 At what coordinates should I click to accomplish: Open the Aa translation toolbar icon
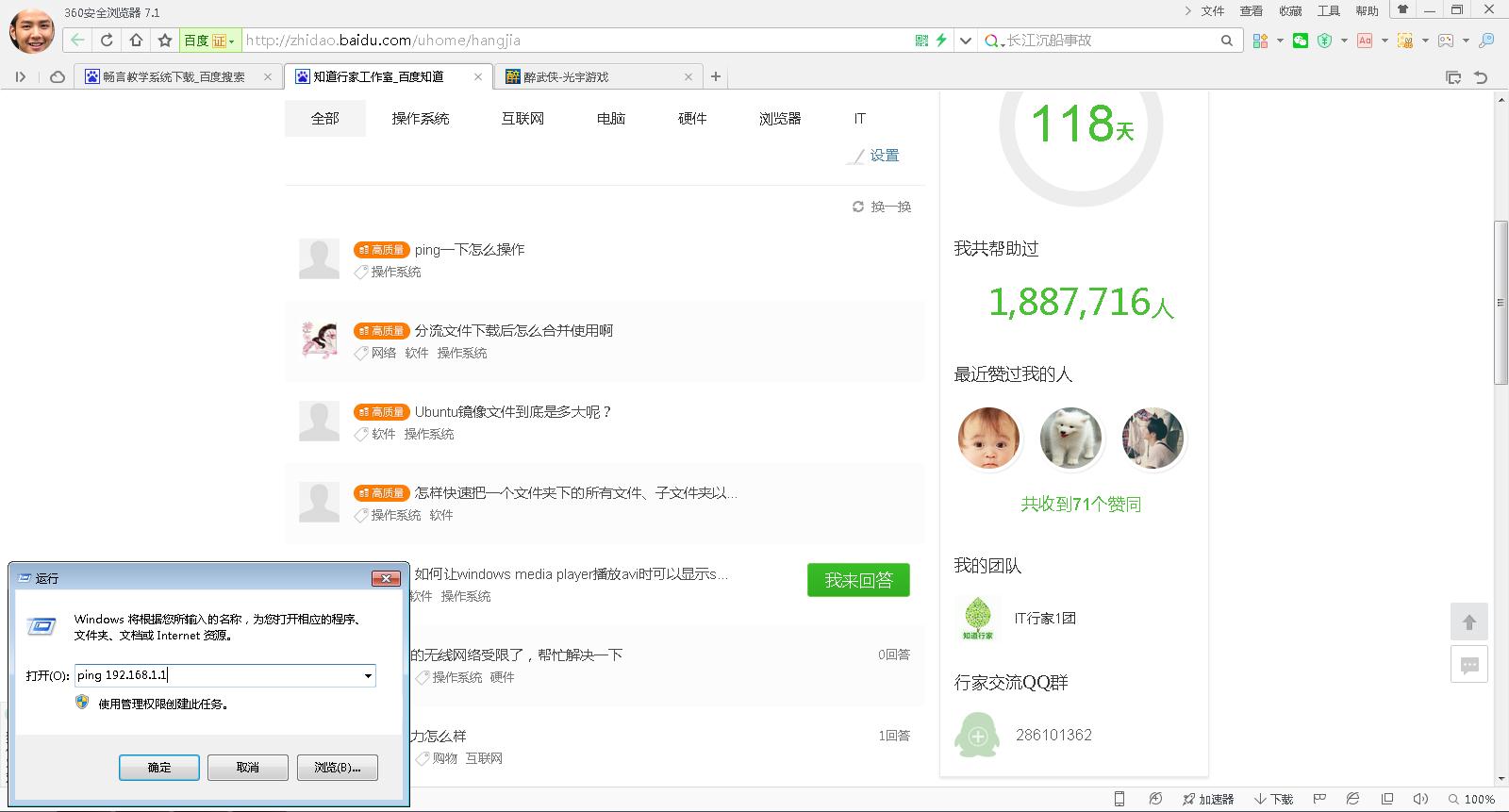(1365, 41)
